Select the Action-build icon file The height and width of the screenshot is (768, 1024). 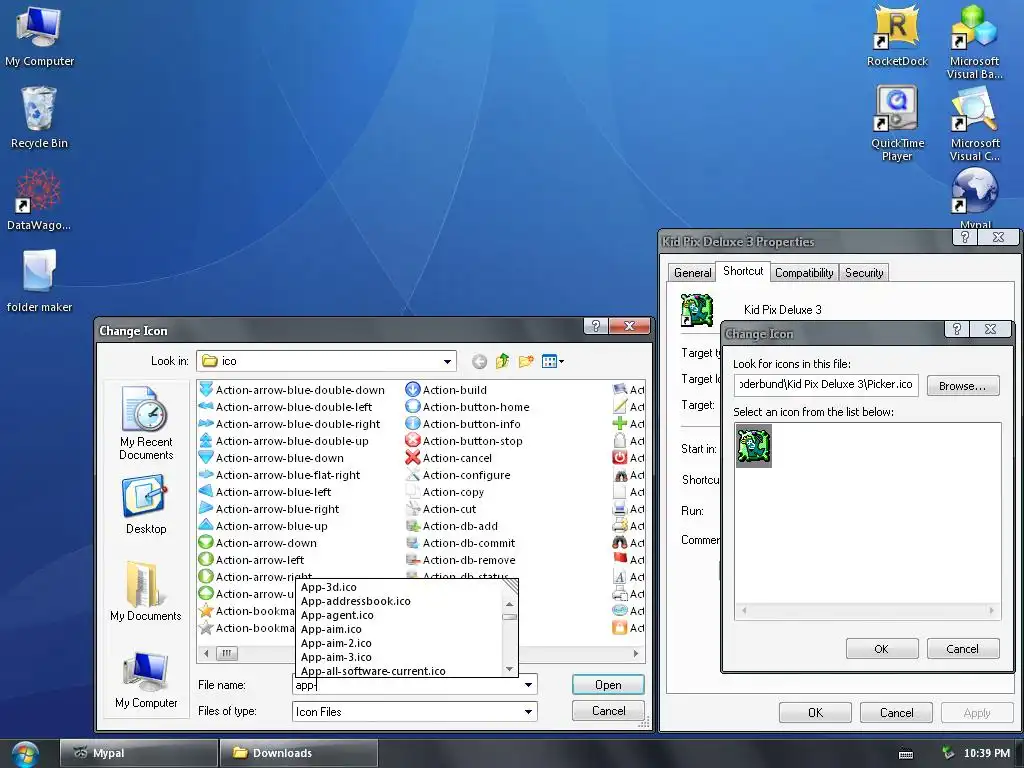[446, 390]
